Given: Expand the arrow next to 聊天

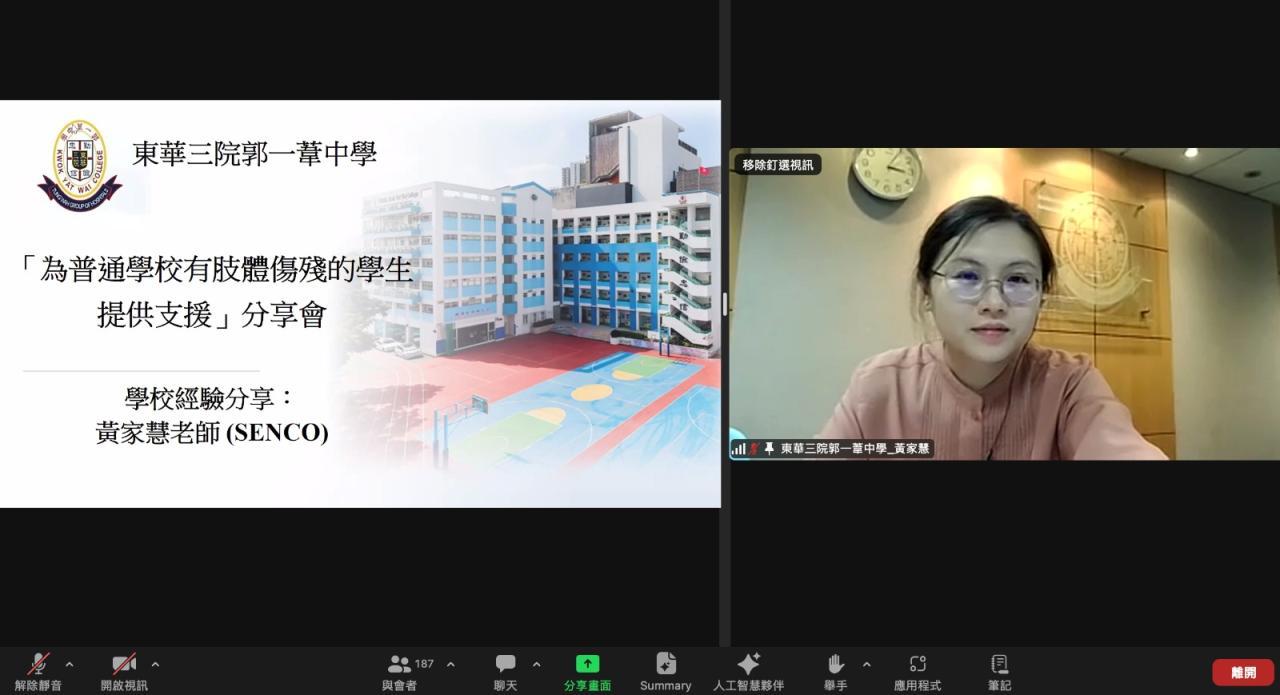Looking at the screenshot, I should pos(536,664).
